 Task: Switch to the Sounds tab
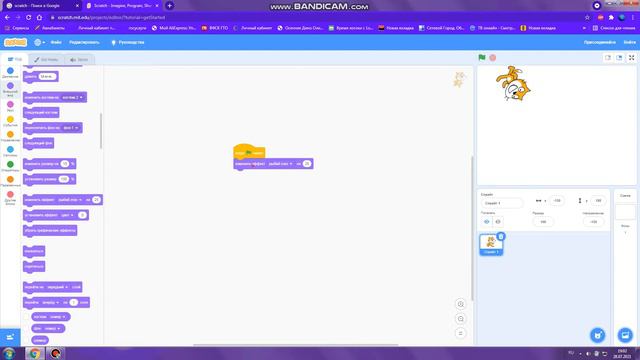pyautogui.click(x=79, y=60)
